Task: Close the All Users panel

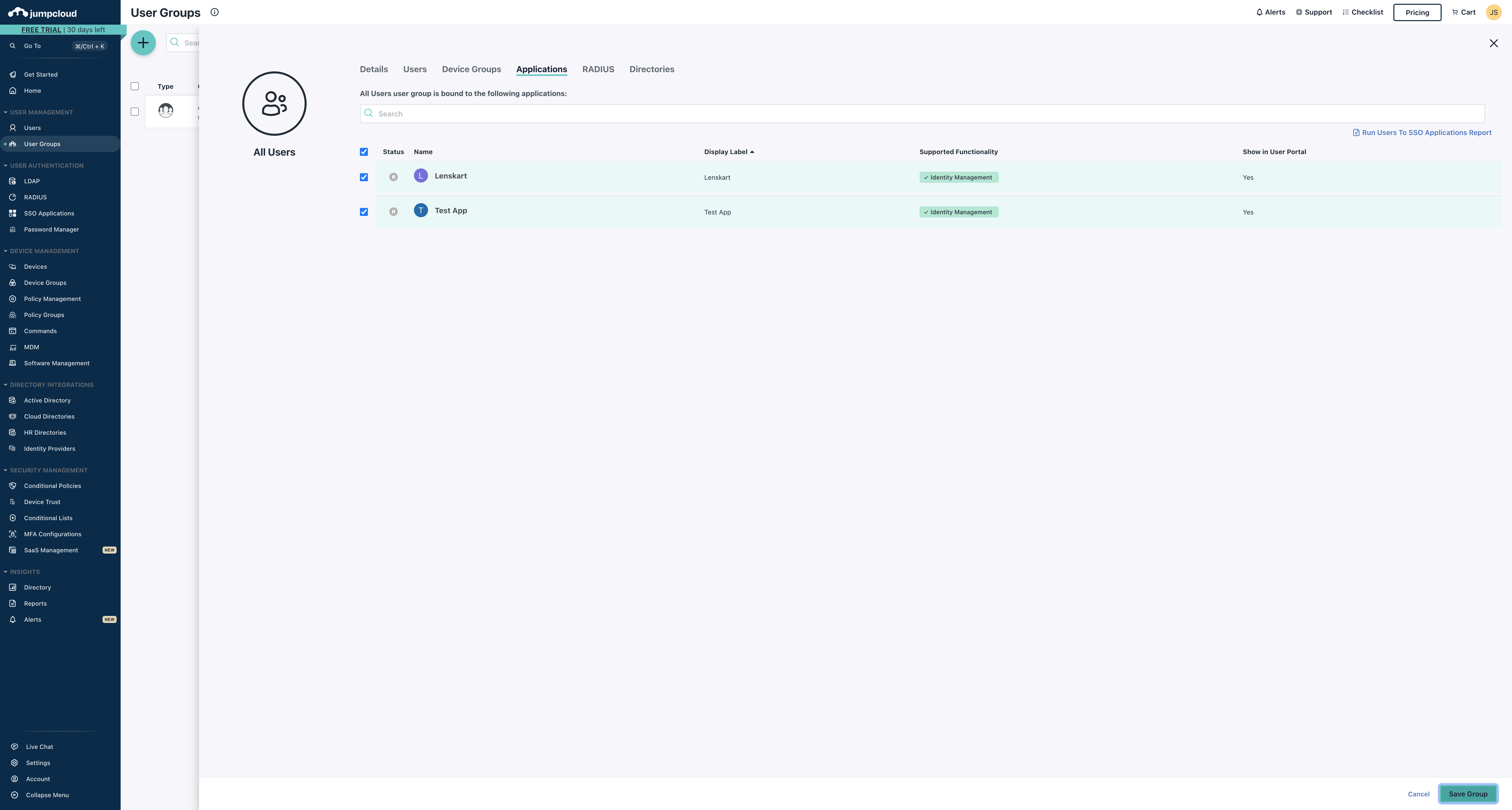Action: [x=1494, y=43]
